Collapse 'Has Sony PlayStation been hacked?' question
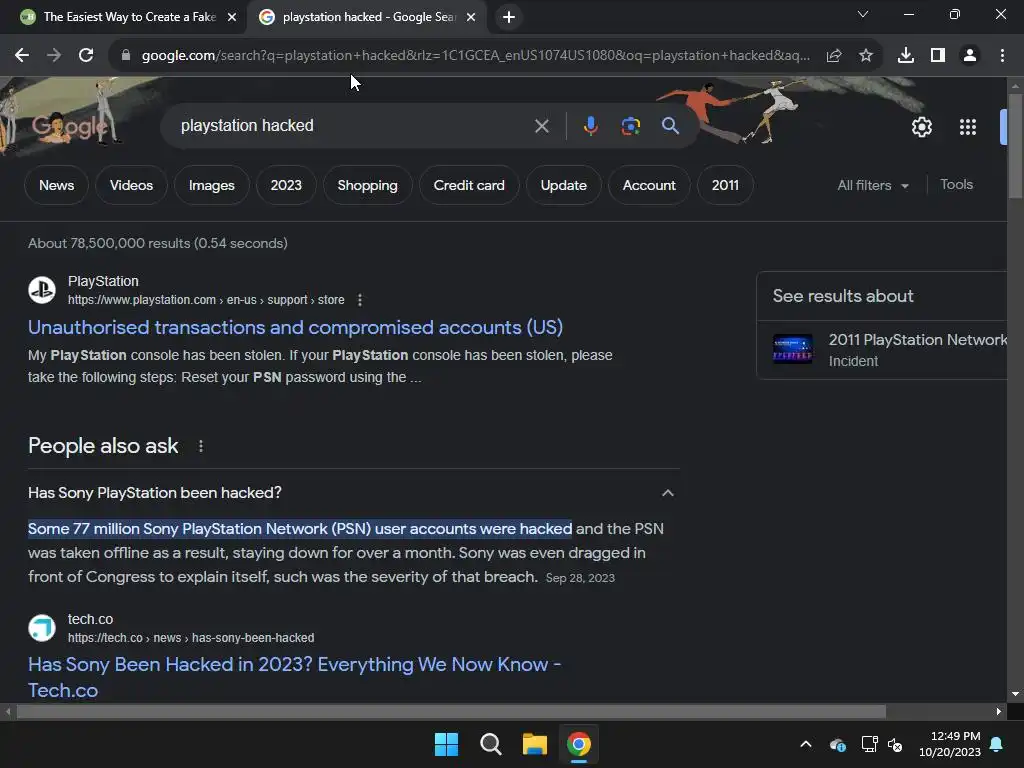 point(667,493)
